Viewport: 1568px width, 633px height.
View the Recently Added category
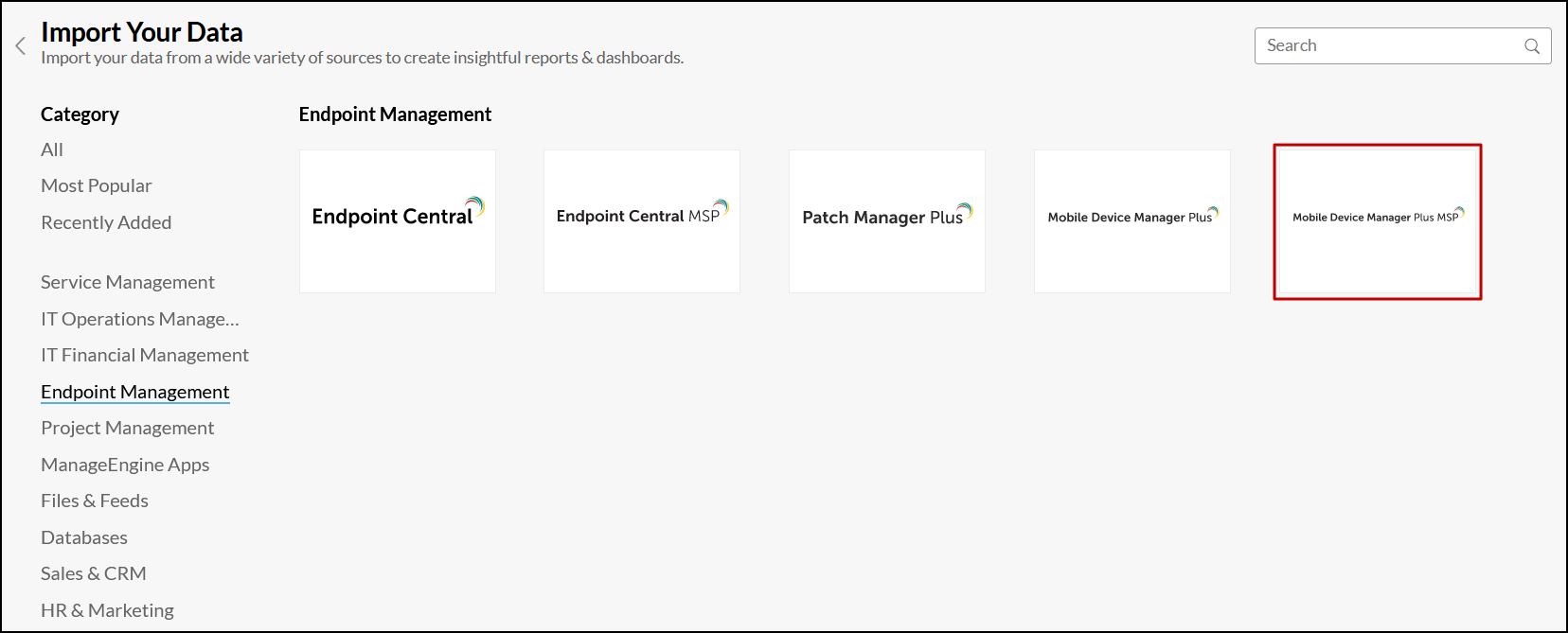click(106, 222)
